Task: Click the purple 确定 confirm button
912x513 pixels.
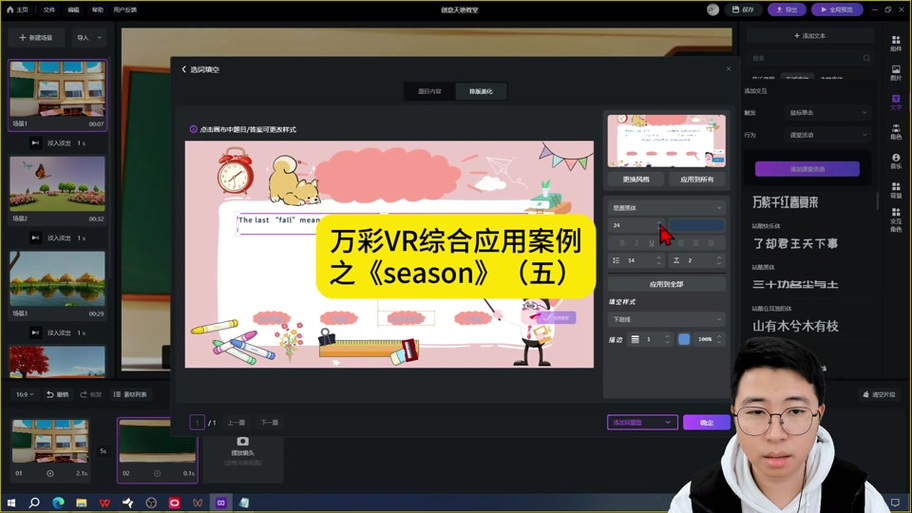Action: click(x=707, y=422)
